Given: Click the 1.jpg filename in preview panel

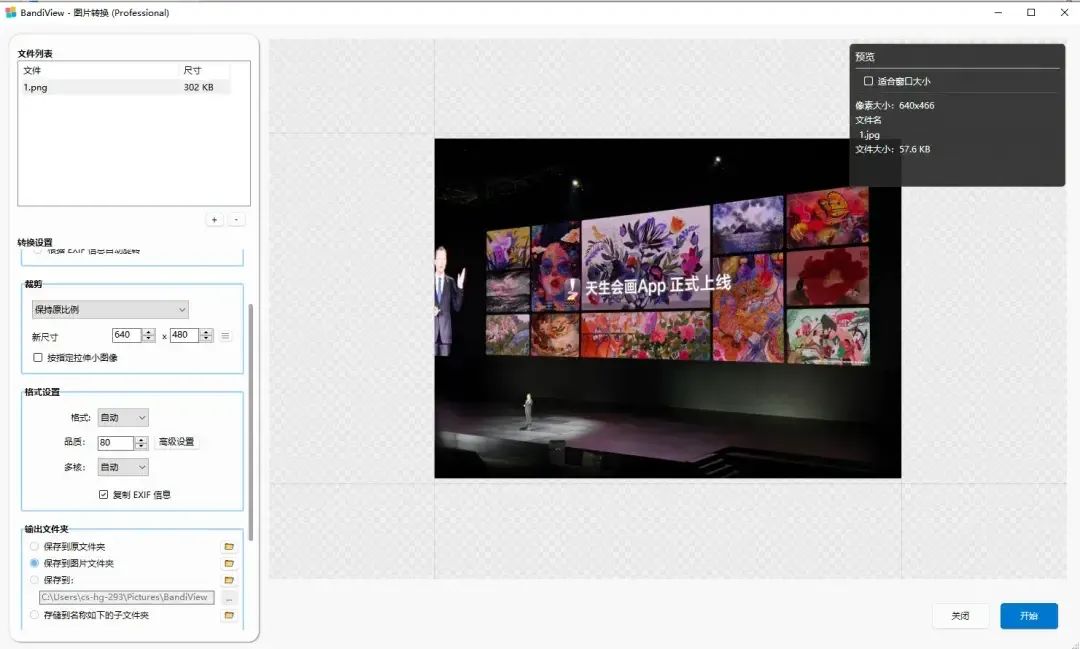Looking at the screenshot, I should pos(869,135).
